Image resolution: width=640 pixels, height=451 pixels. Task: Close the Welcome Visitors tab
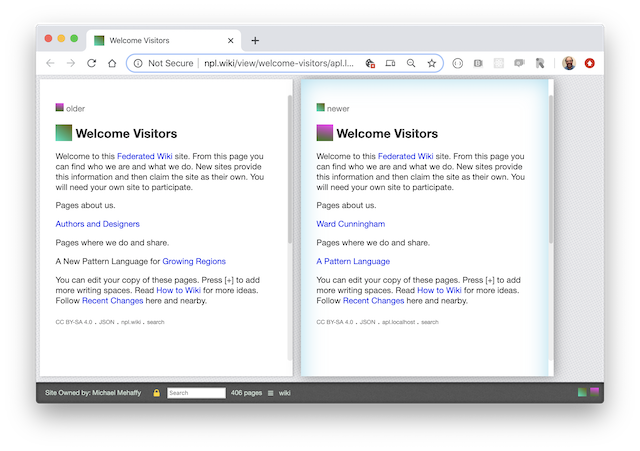pyautogui.click(x=231, y=40)
